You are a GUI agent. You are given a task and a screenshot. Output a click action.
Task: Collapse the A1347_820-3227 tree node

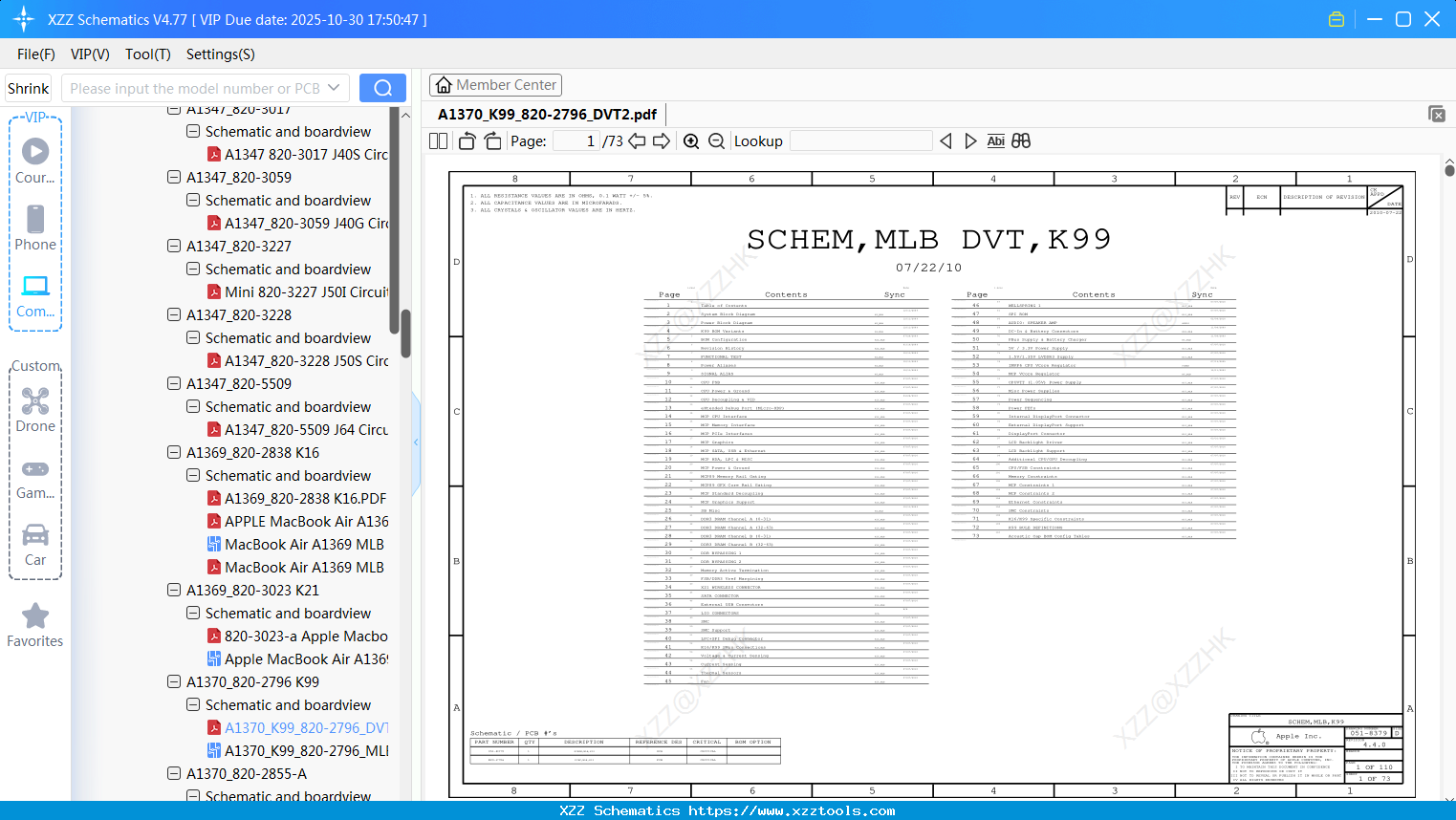tap(174, 246)
